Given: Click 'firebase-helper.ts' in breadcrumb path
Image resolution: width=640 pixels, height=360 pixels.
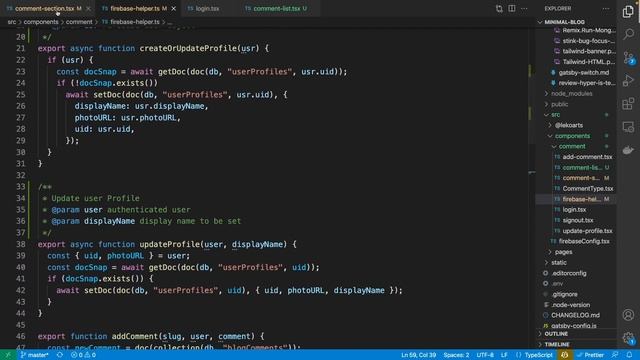Looking at the screenshot, I should (134, 22).
